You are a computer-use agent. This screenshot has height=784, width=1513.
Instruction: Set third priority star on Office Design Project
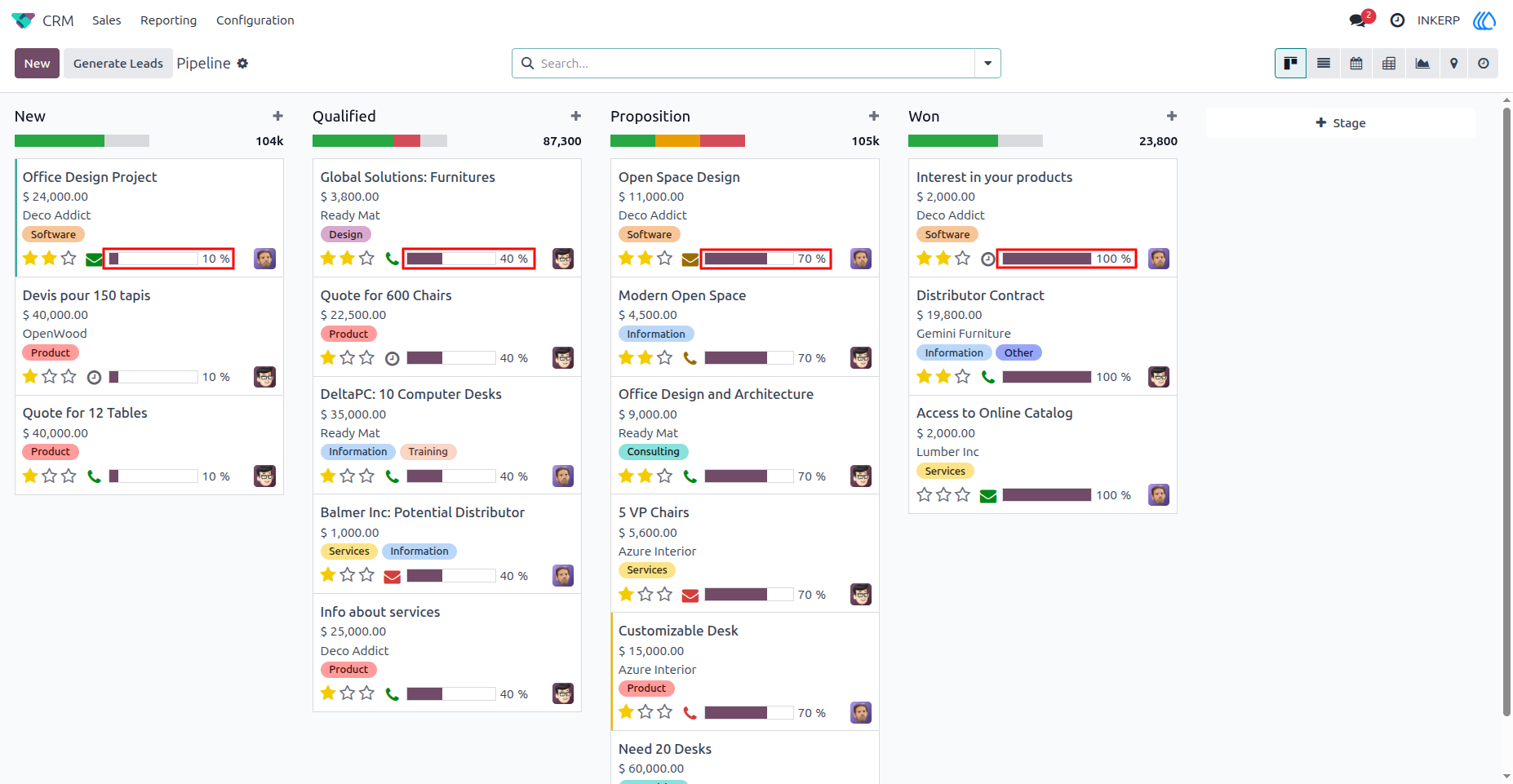click(x=69, y=259)
